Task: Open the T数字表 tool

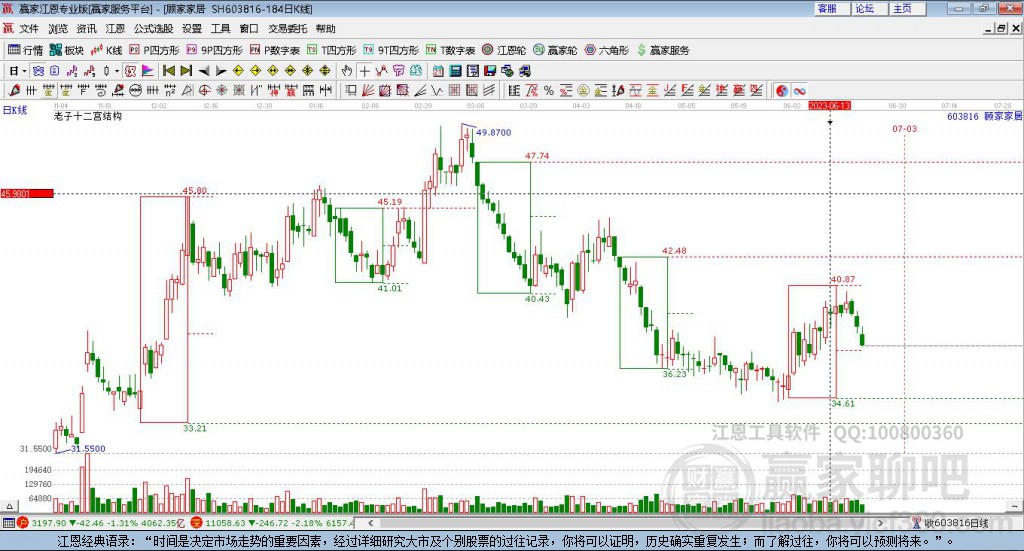Action: point(451,50)
